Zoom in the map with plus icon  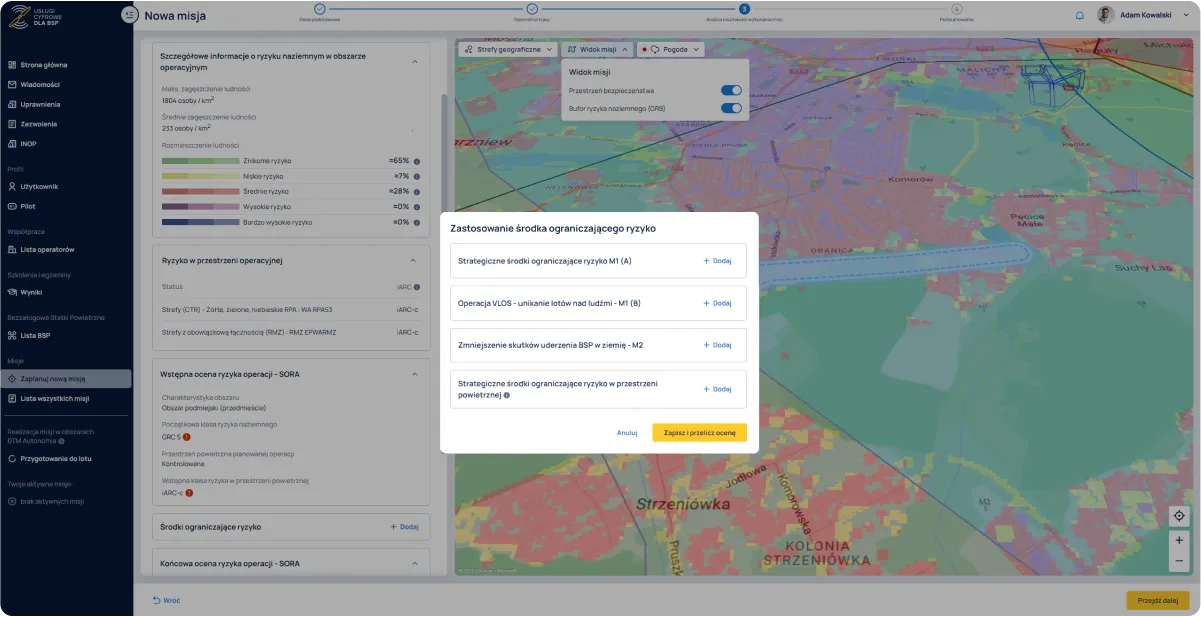coord(1179,540)
